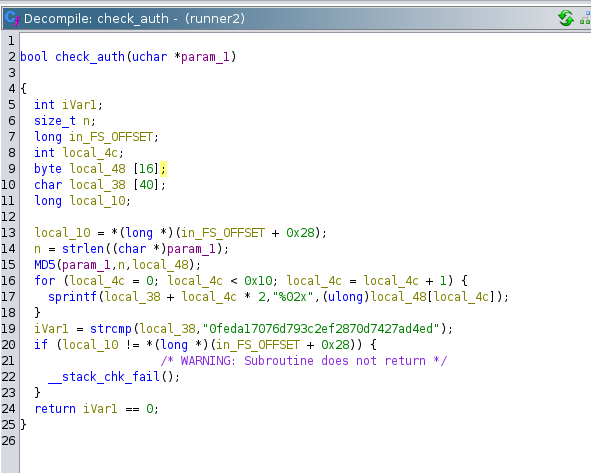Click the "%02x" format string
This screenshot has width=591, height=473.
pyautogui.click(x=296, y=297)
